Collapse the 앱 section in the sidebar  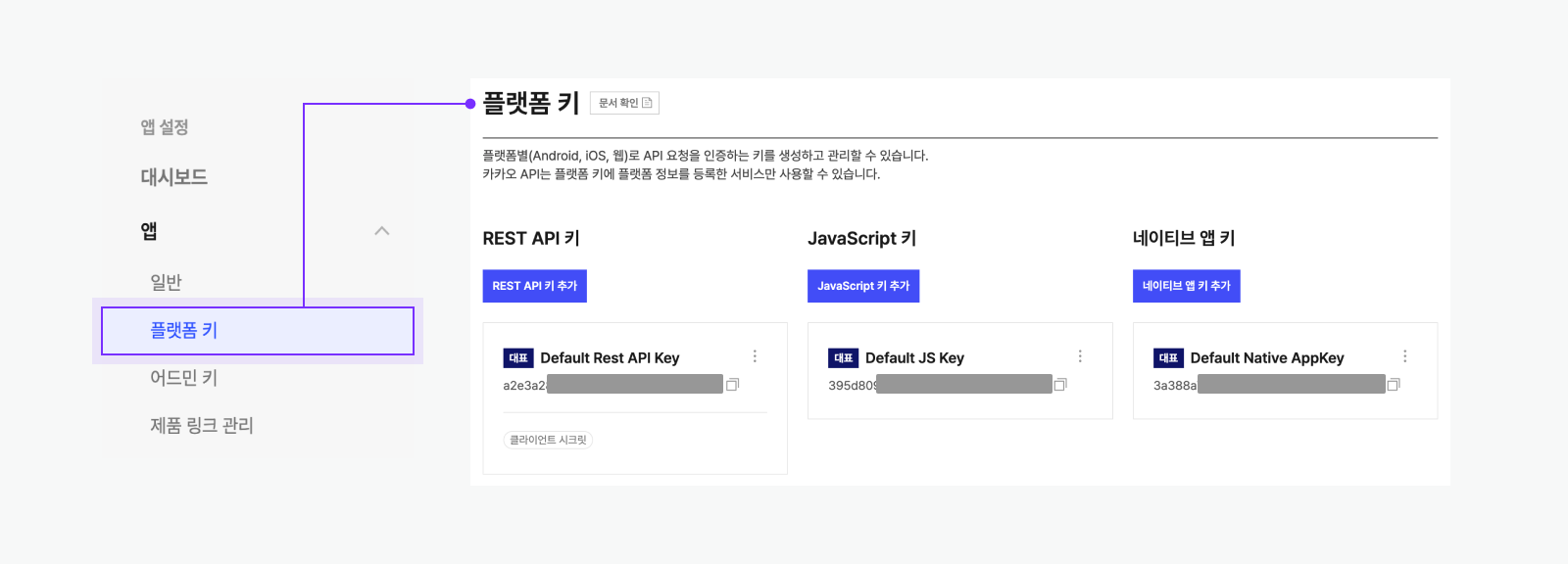382,230
